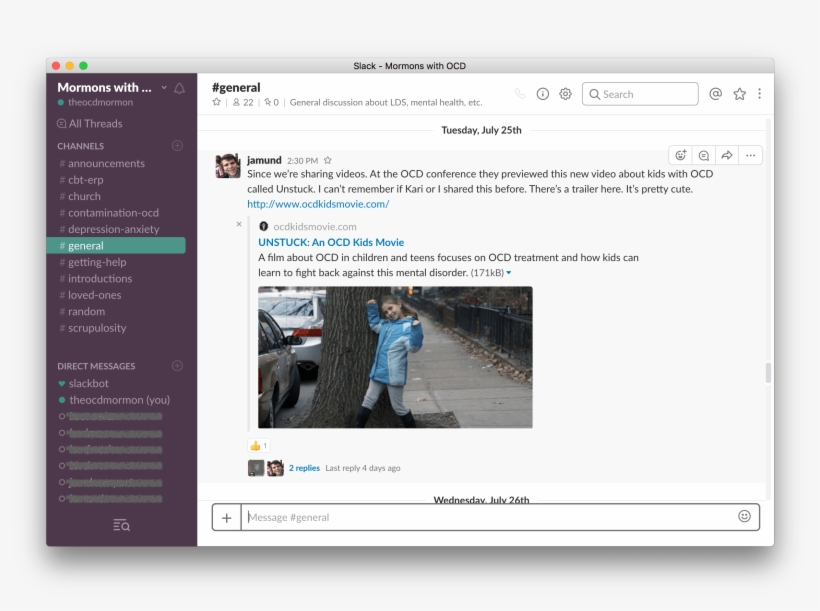Open the ocdkidsmovie.com URL link
This screenshot has width=820, height=611.
click(318, 204)
